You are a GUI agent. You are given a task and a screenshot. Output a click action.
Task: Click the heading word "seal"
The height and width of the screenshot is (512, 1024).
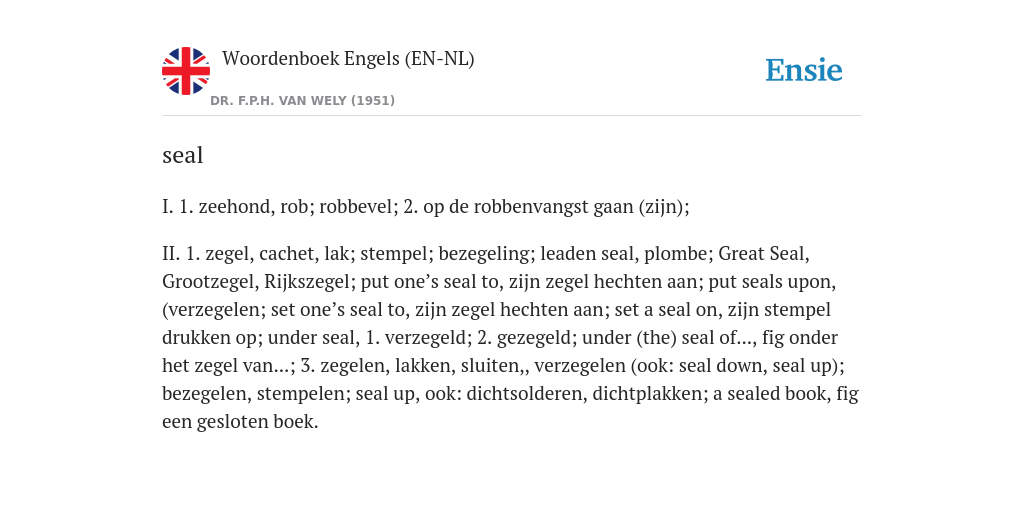coord(183,155)
